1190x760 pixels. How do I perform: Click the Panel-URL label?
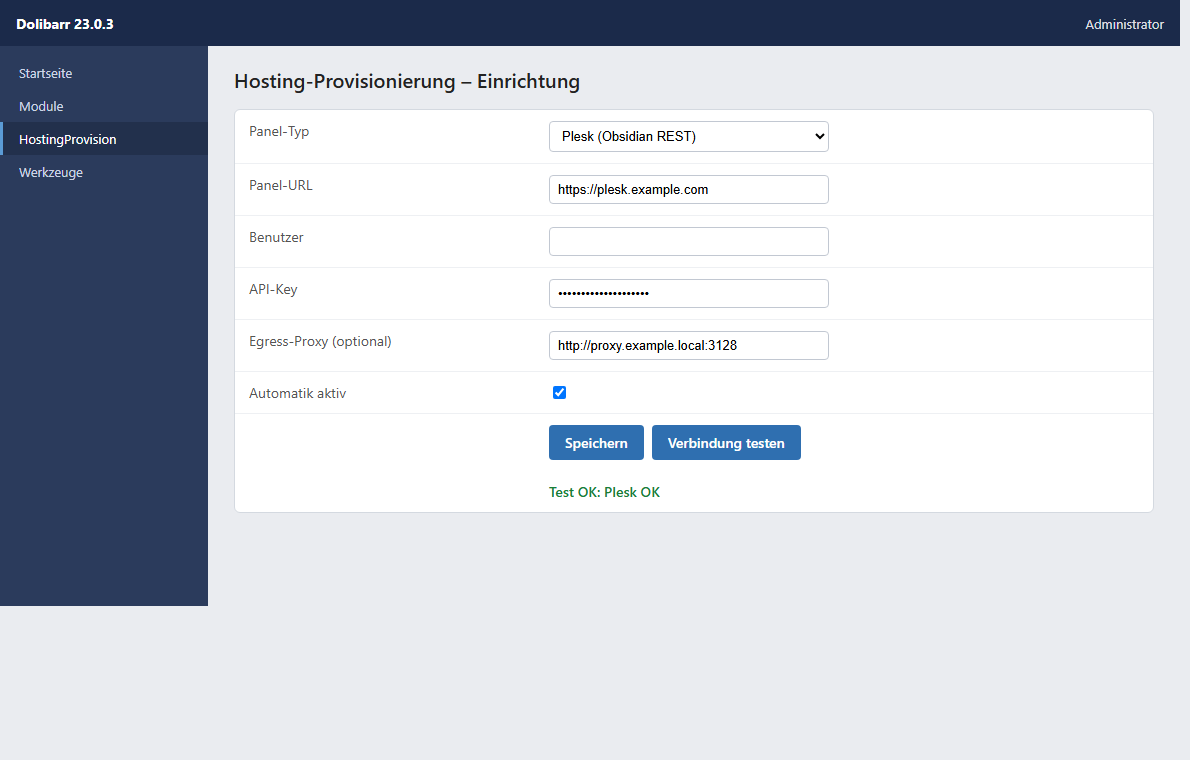coord(281,185)
